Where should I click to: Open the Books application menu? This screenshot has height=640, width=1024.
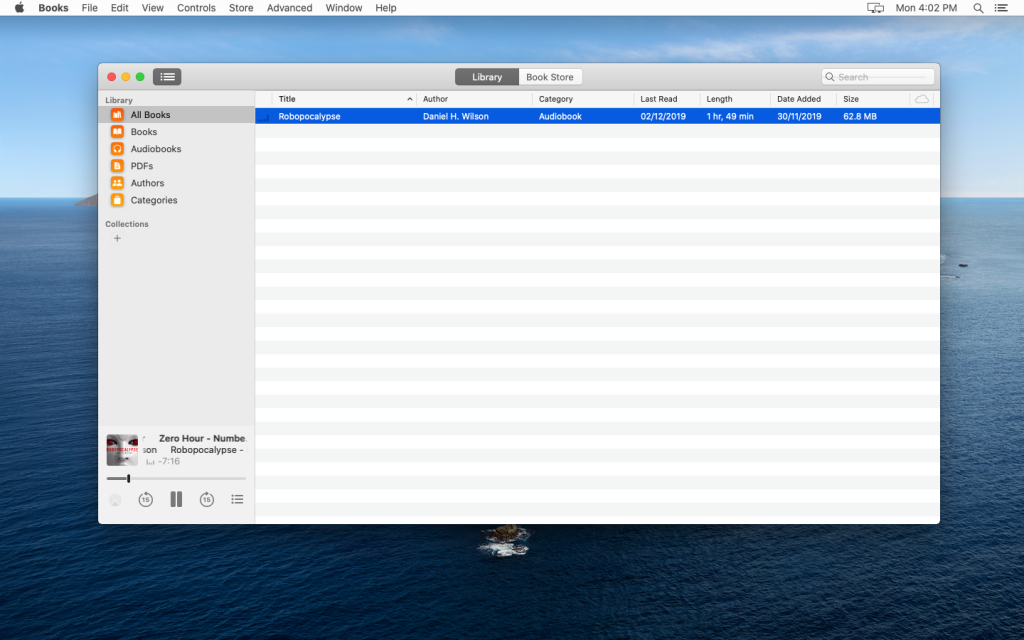[x=54, y=8]
